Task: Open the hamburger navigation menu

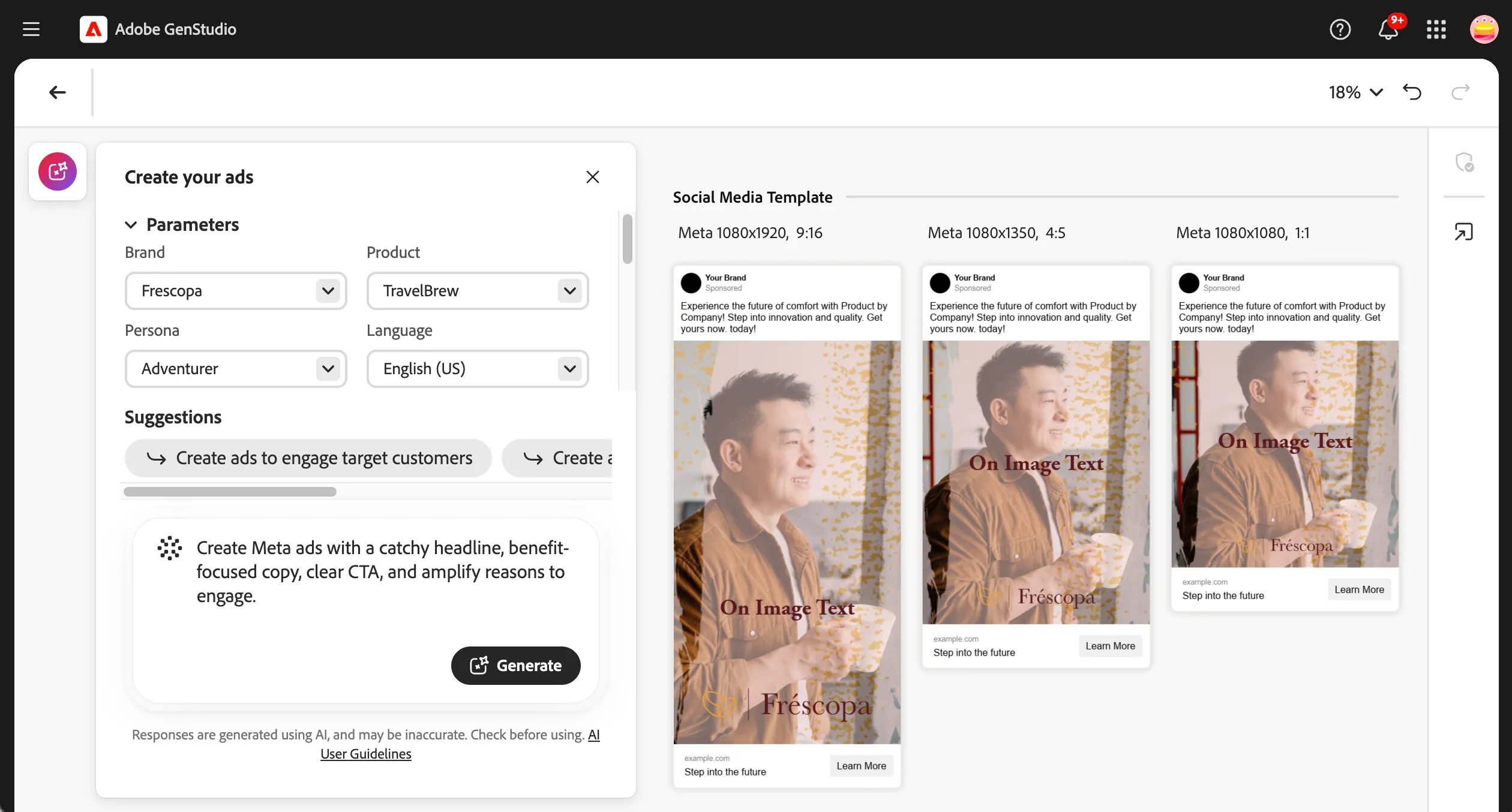Action: point(31,29)
